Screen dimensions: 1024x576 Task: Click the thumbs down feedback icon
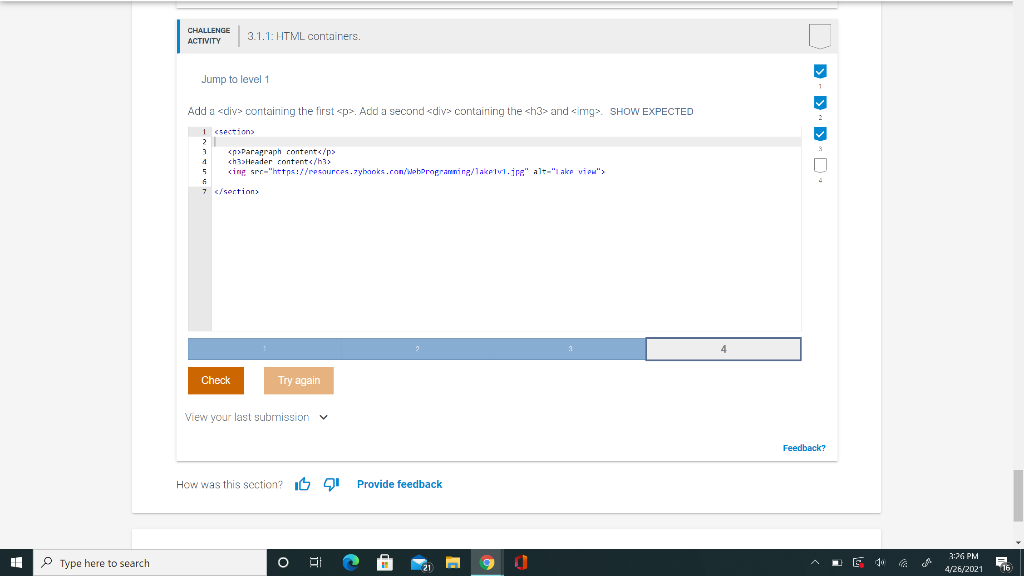tap(329, 484)
